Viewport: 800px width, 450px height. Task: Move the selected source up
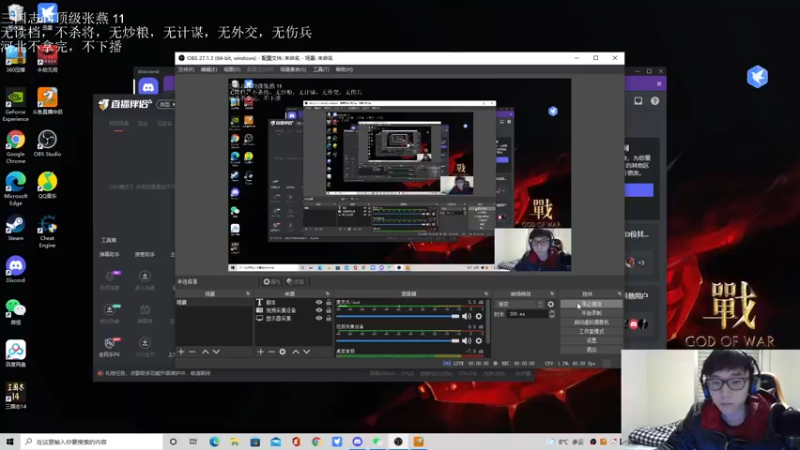click(x=295, y=352)
